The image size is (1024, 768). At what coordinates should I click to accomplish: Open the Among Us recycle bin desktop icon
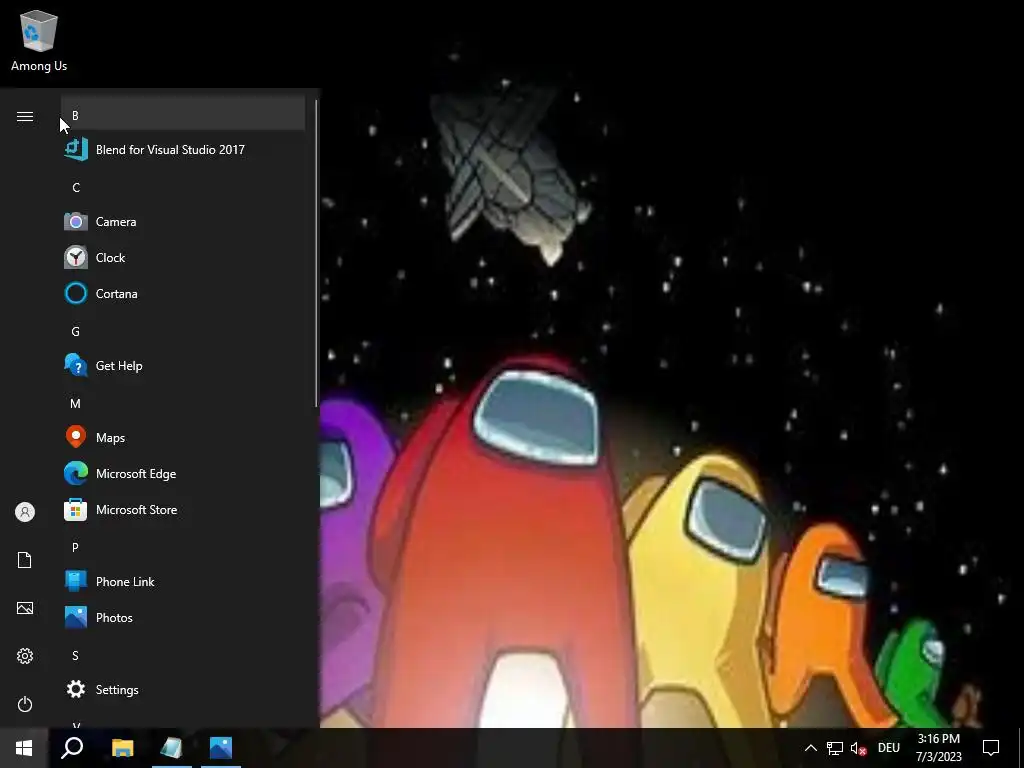(39, 40)
